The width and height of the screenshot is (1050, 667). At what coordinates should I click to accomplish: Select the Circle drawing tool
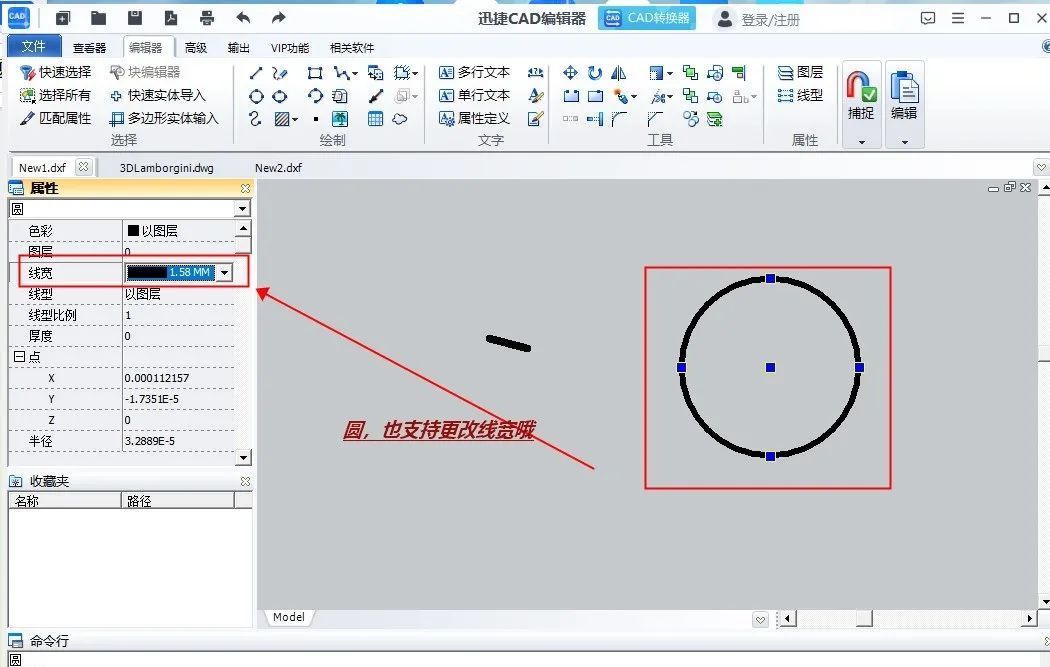tap(256, 95)
